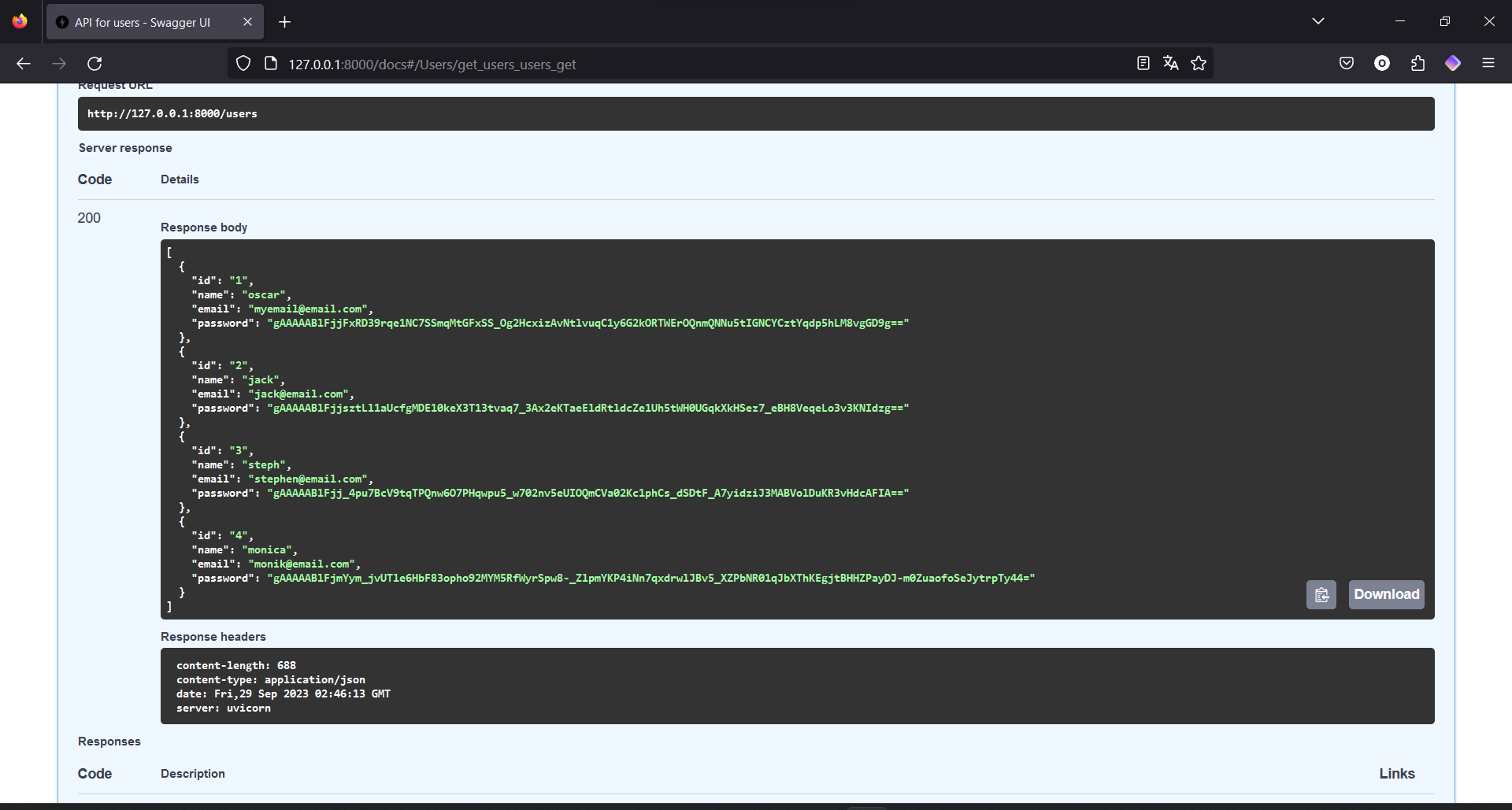Click the Responses section heading
Screen dimensions: 1512x810
point(109,742)
